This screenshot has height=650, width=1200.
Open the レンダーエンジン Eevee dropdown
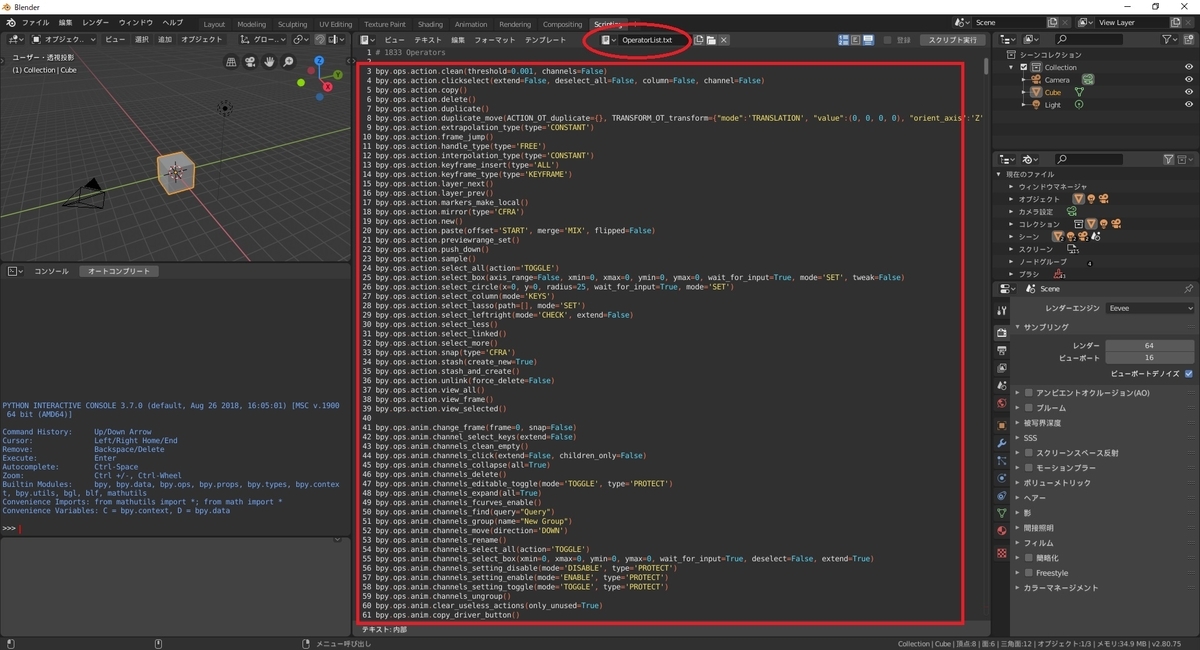[1149, 309]
